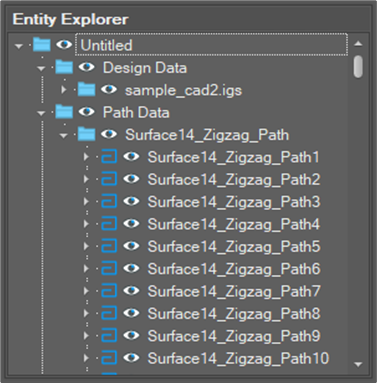Select the Path Data label
The width and height of the screenshot is (377, 383).
[x=136, y=112]
